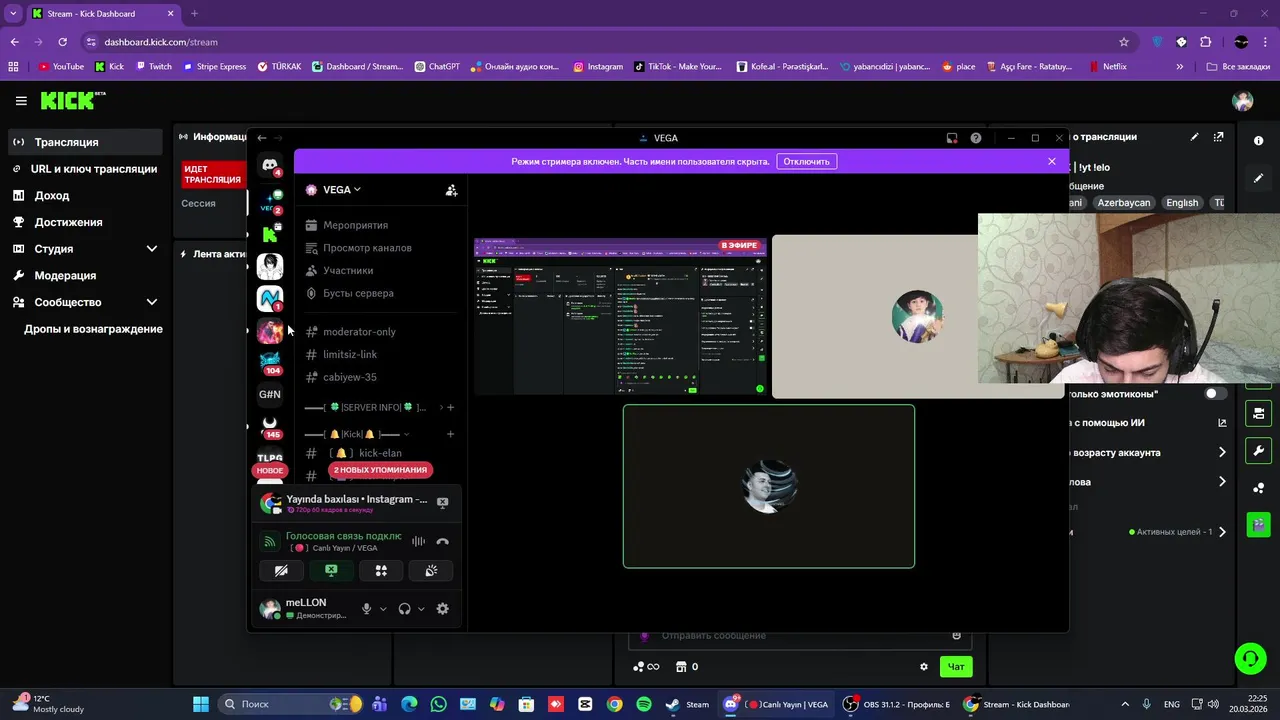The height and width of the screenshot is (720, 1280).
Task: Bookmark this page with the star icon
Action: (1124, 42)
